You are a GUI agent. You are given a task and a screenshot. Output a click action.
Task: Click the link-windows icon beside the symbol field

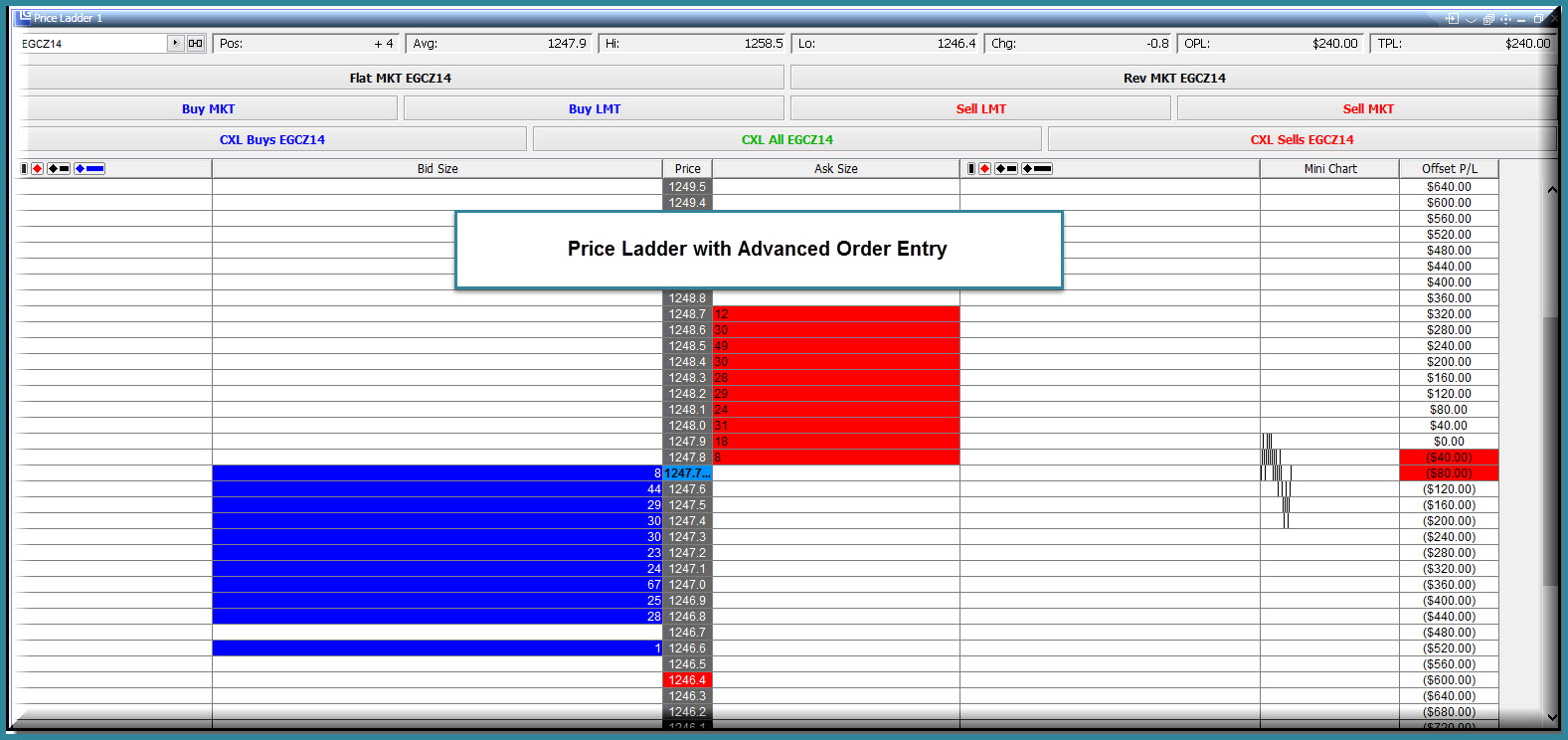pyautogui.click(x=196, y=43)
